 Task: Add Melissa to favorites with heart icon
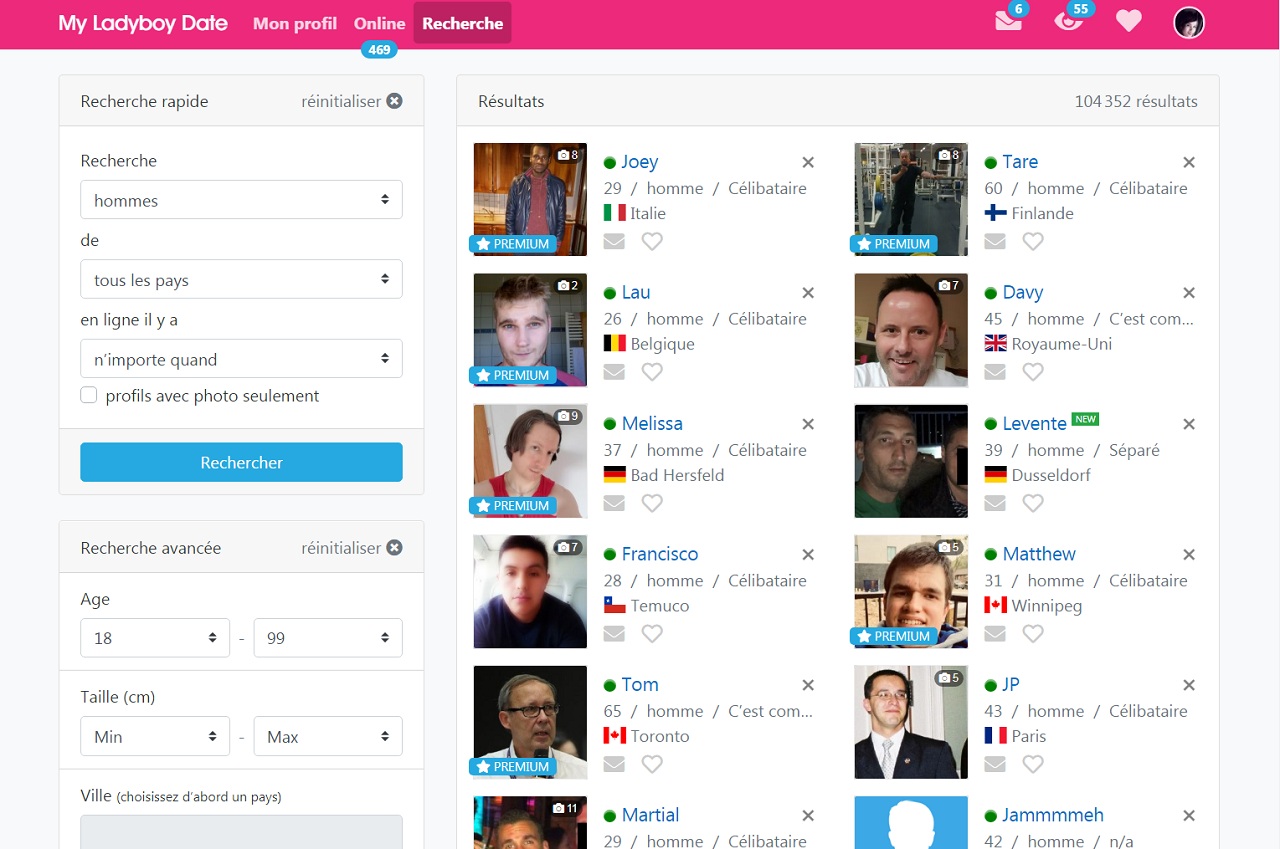(x=652, y=503)
